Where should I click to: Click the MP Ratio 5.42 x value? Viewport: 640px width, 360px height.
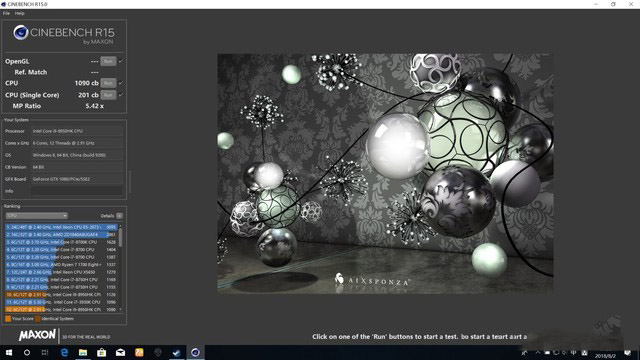(x=95, y=106)
